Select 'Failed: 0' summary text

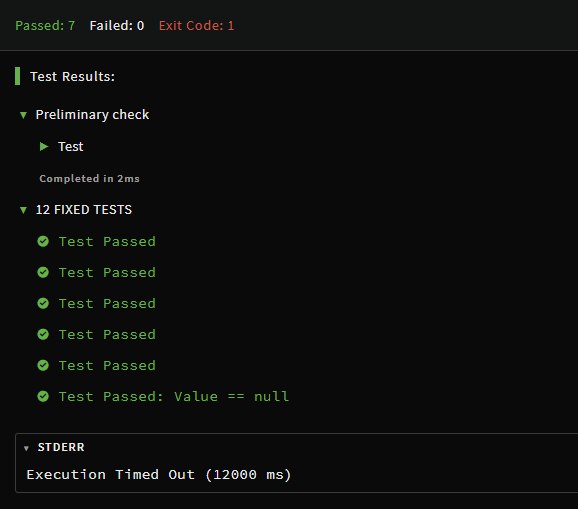(x=116, y=25)
